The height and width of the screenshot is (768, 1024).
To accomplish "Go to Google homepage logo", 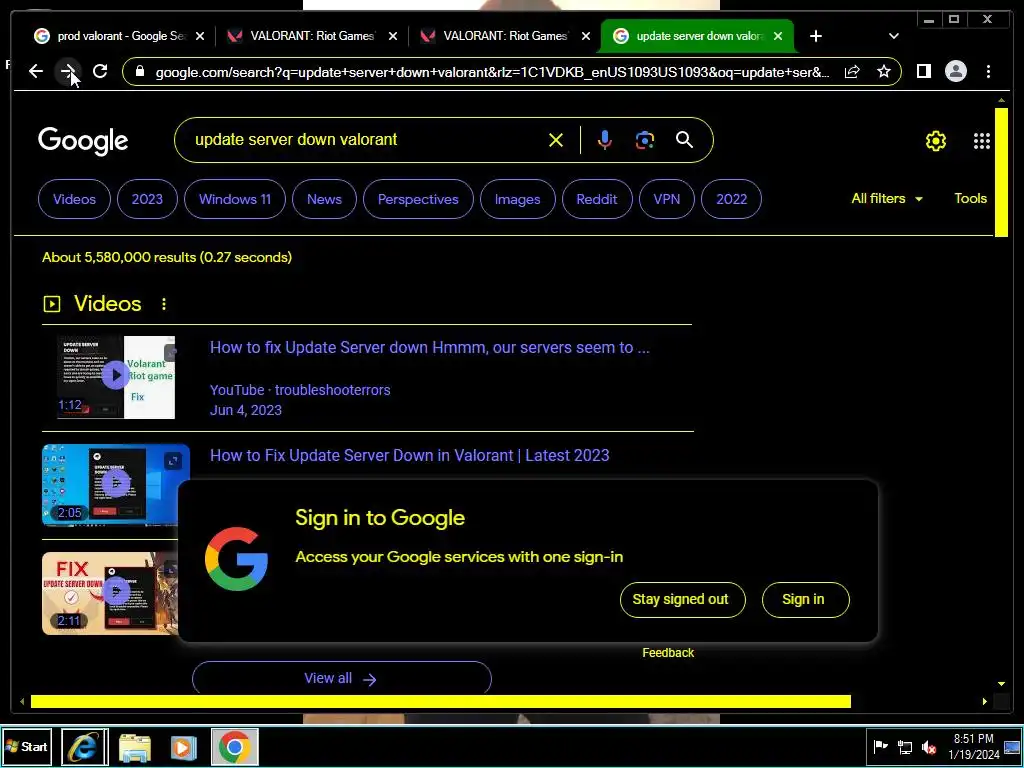I will pyautogui.click(x=83, y=141).
